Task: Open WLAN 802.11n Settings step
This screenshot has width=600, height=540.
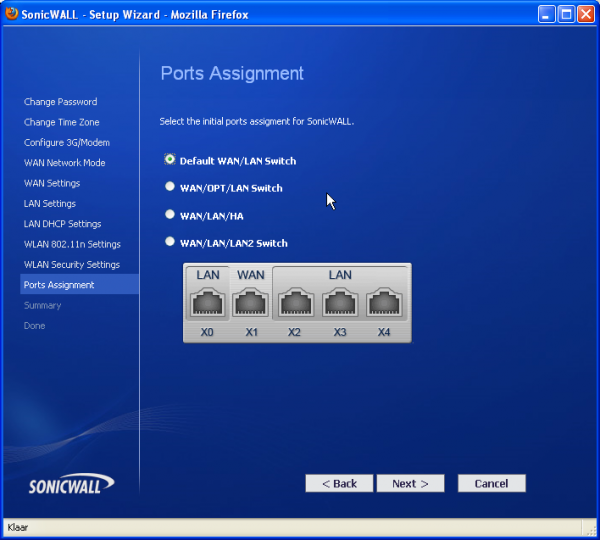Action: 72,244
